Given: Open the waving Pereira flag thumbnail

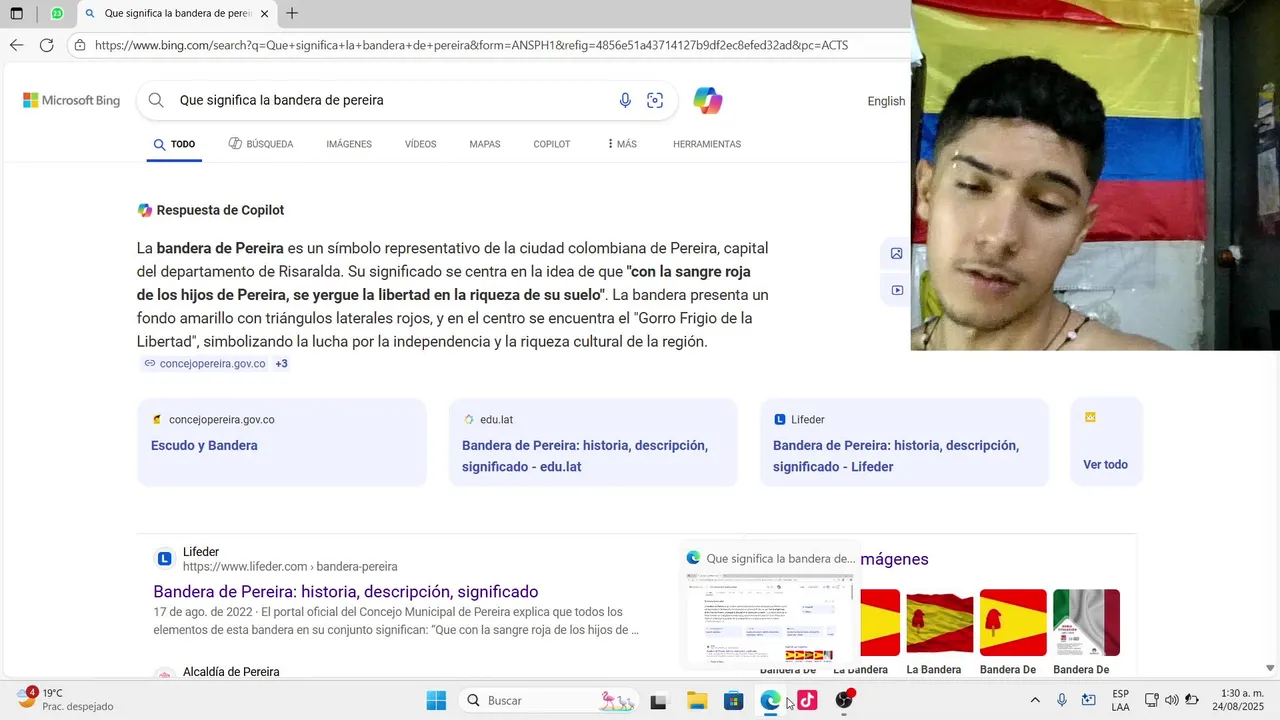Looking at the screenshot, I should tap(940, 623).
